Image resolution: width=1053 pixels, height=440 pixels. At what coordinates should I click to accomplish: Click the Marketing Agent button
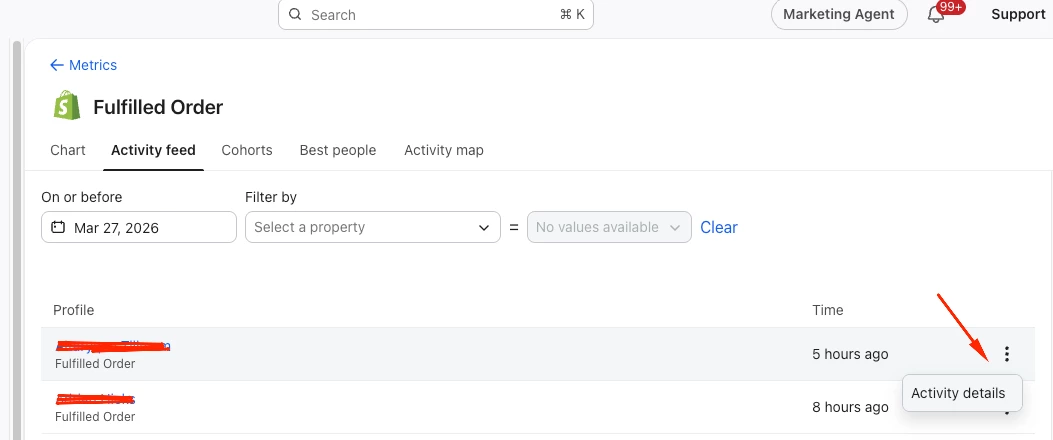(x=839, y=14)
